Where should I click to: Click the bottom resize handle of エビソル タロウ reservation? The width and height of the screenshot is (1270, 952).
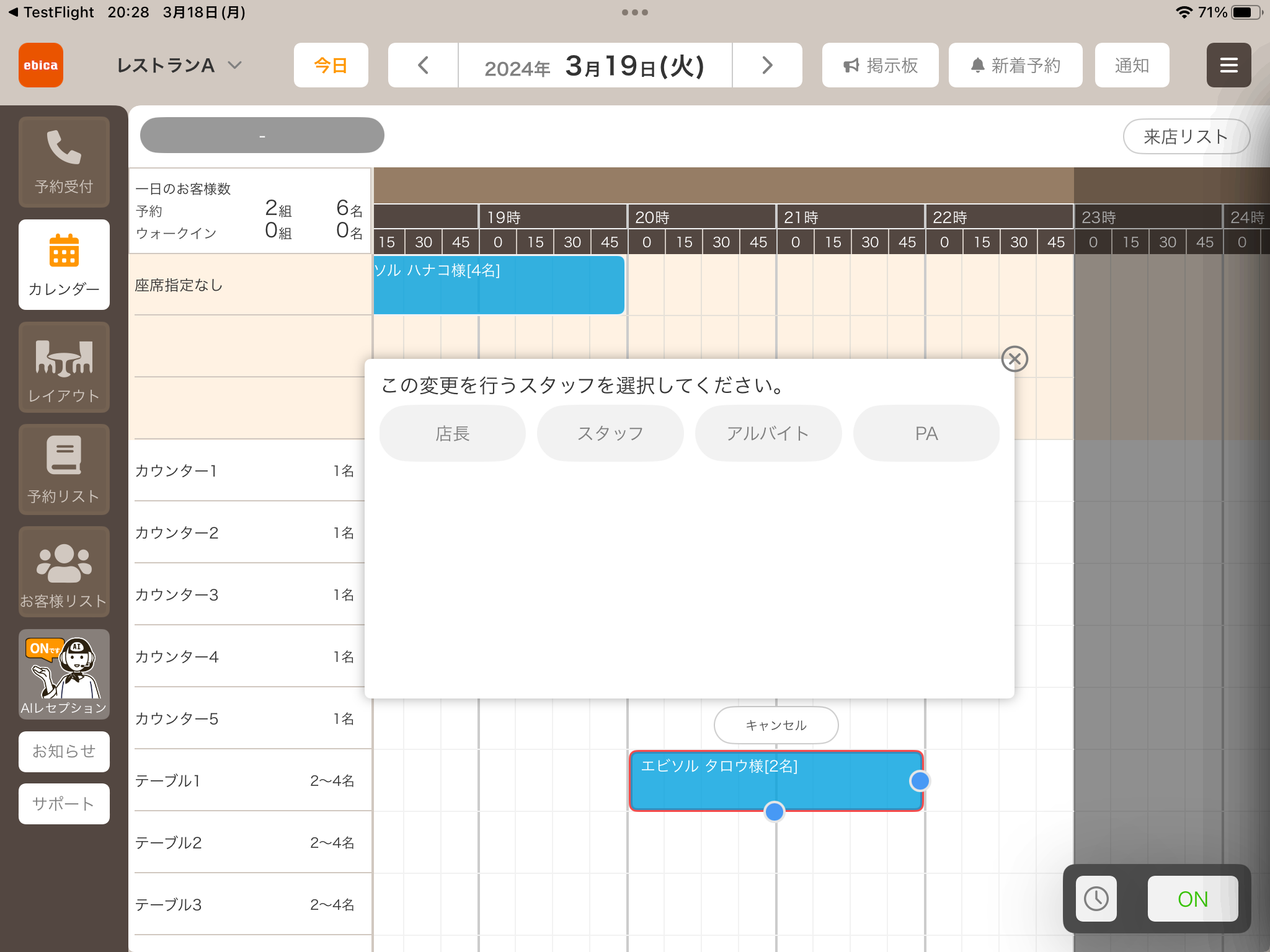(x=774, y=811)
